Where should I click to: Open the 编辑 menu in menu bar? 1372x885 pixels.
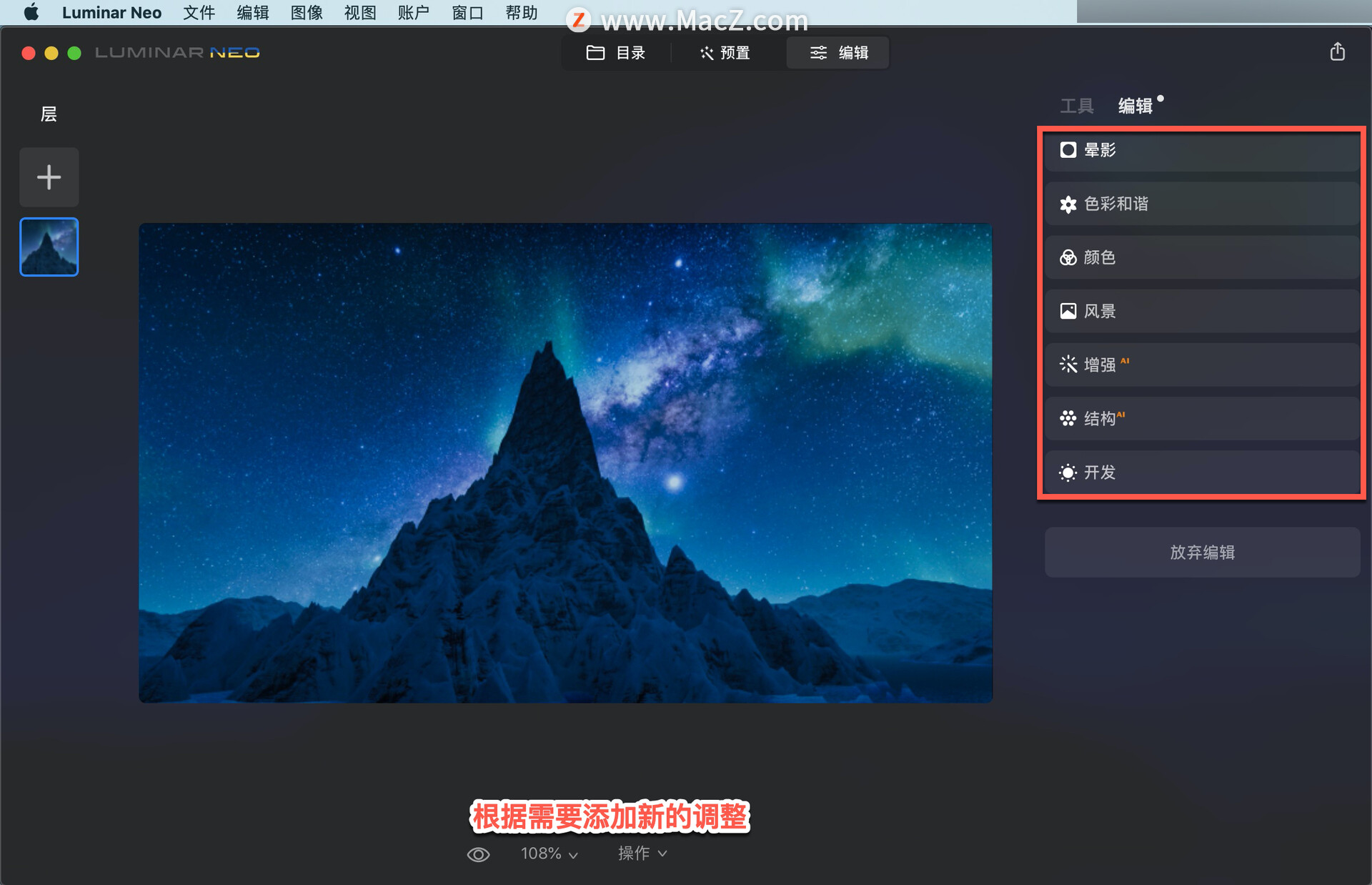point(253,12)
